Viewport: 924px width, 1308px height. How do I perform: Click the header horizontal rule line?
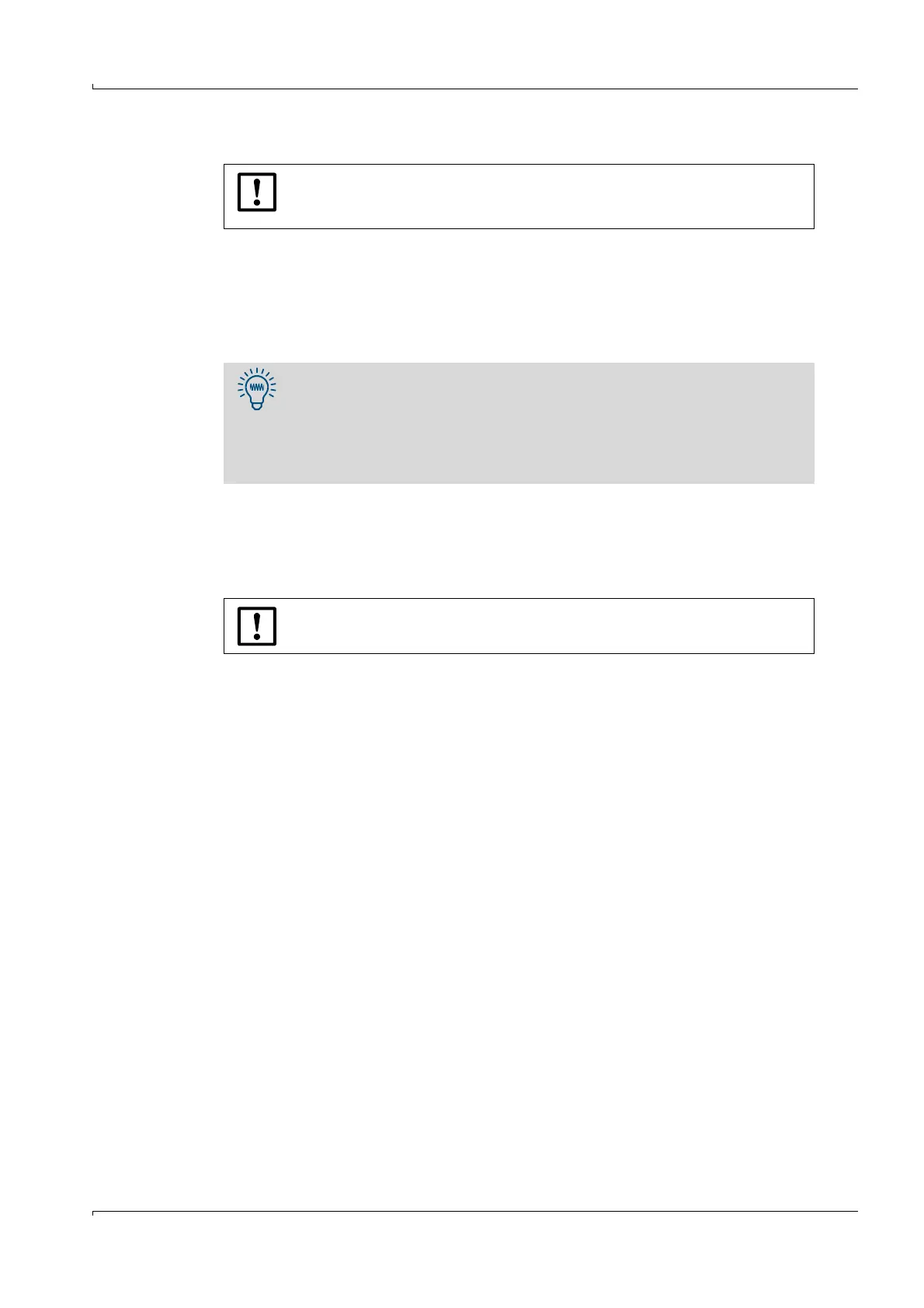(475, 89)
